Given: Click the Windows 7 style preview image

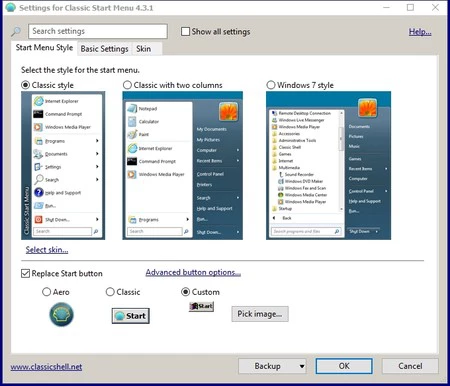Looking at the screenshot, I should point(328,166).
